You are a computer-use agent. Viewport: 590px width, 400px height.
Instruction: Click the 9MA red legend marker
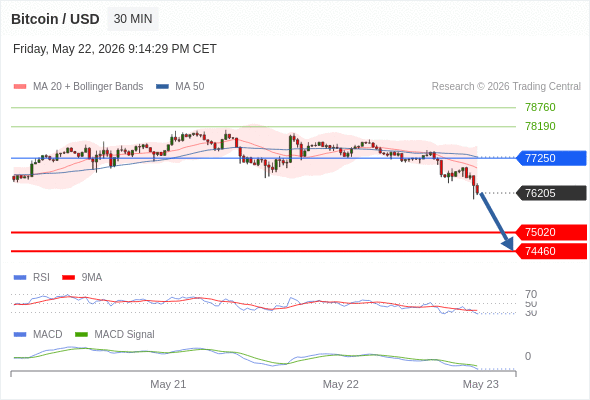point(68,278)
